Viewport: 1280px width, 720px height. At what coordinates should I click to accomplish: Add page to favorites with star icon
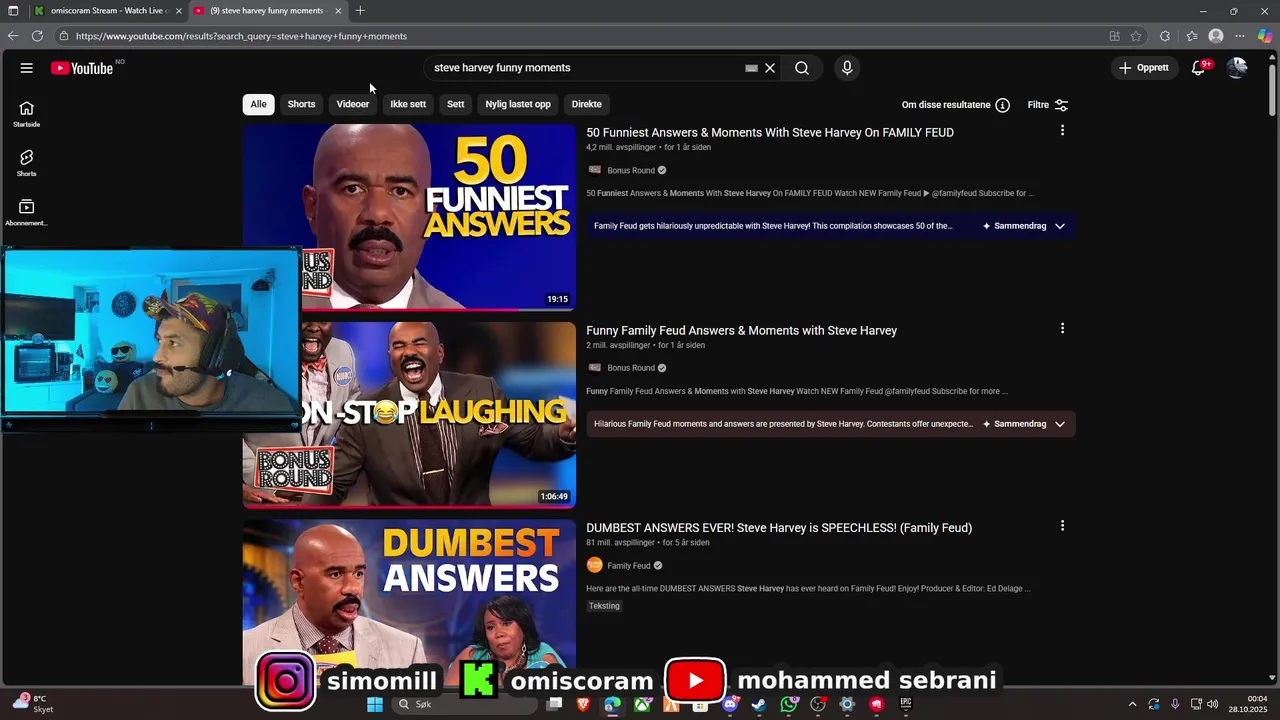point(1136,36)
